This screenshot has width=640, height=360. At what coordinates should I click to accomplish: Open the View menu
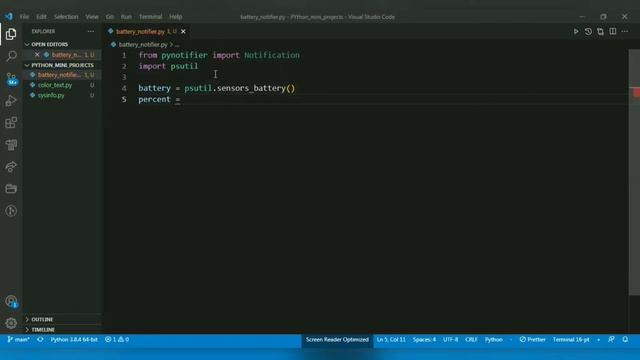coord(92,17)
